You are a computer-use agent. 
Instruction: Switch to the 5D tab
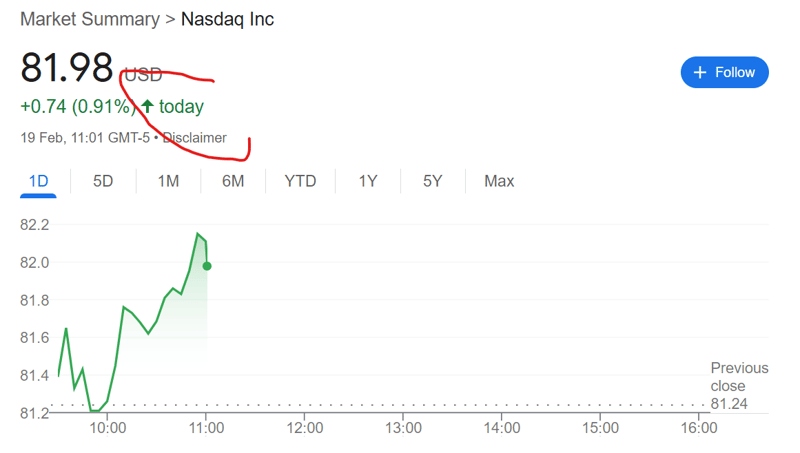pyautogui.click(x=103, y=181)
